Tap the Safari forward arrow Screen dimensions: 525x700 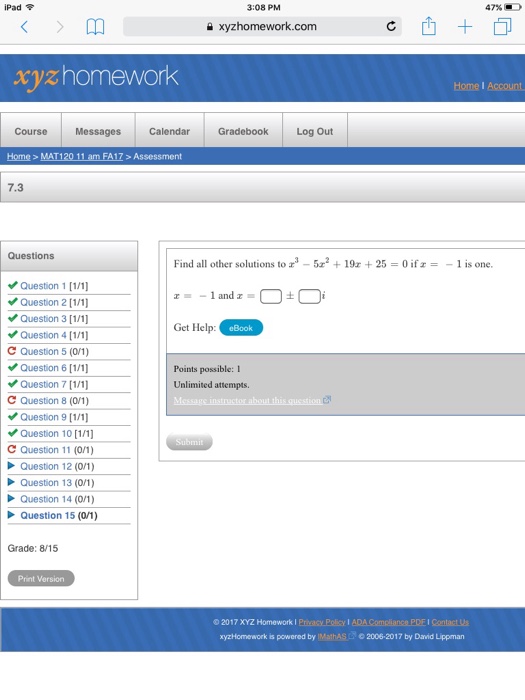point(60,27)
